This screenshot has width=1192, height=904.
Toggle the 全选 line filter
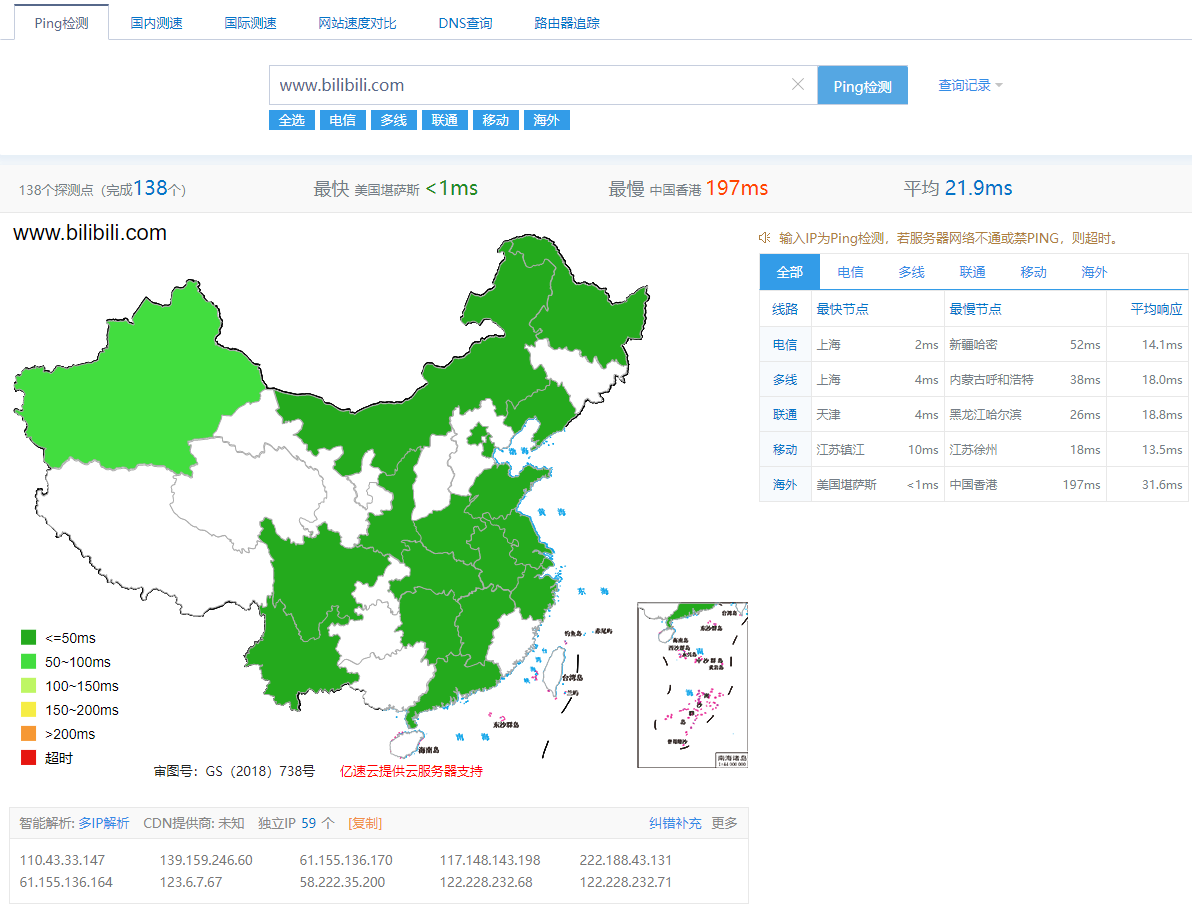click(x=292, y=120)
